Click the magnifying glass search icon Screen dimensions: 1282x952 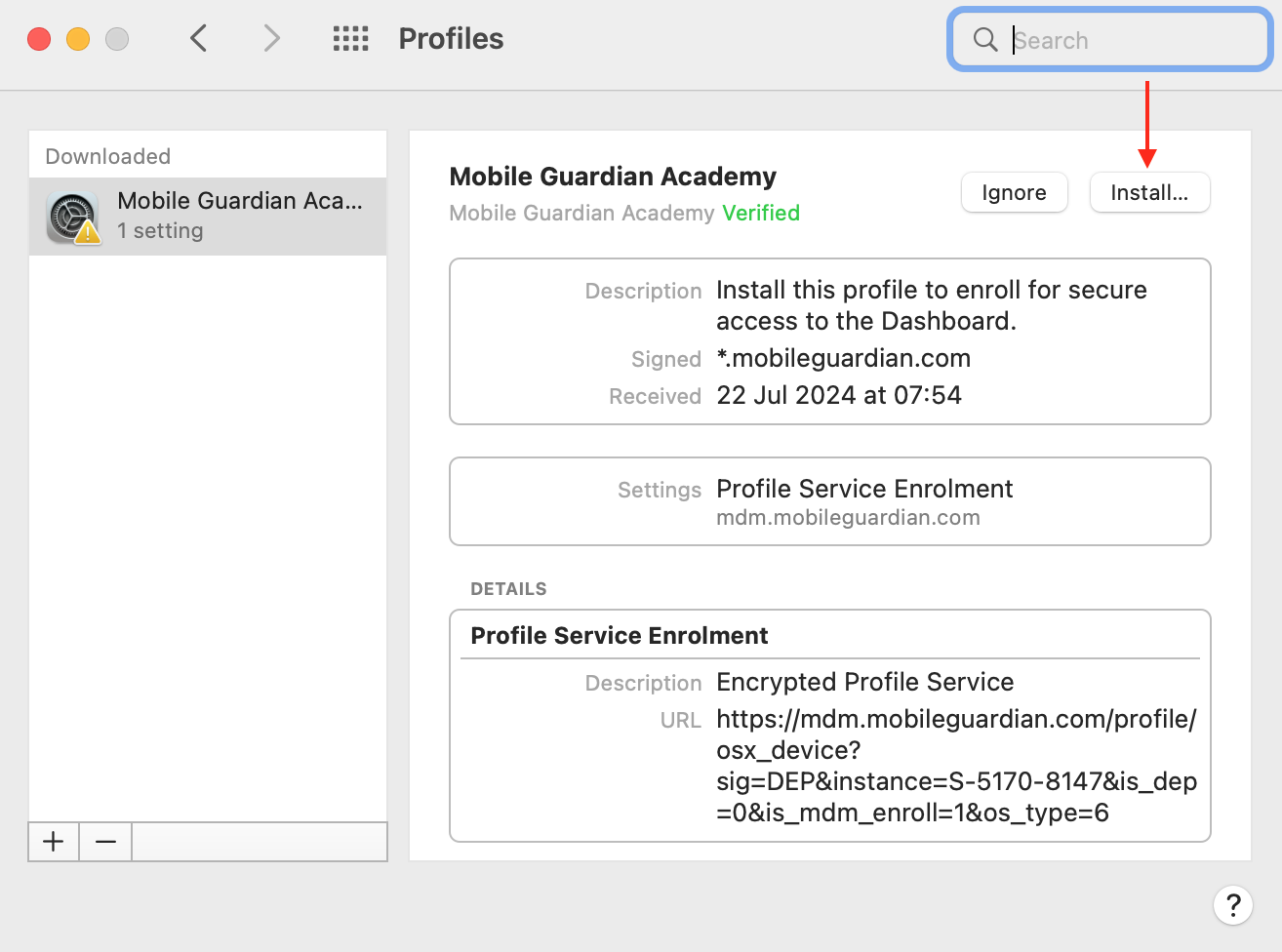pyautogui.click(x=985, y=39)
